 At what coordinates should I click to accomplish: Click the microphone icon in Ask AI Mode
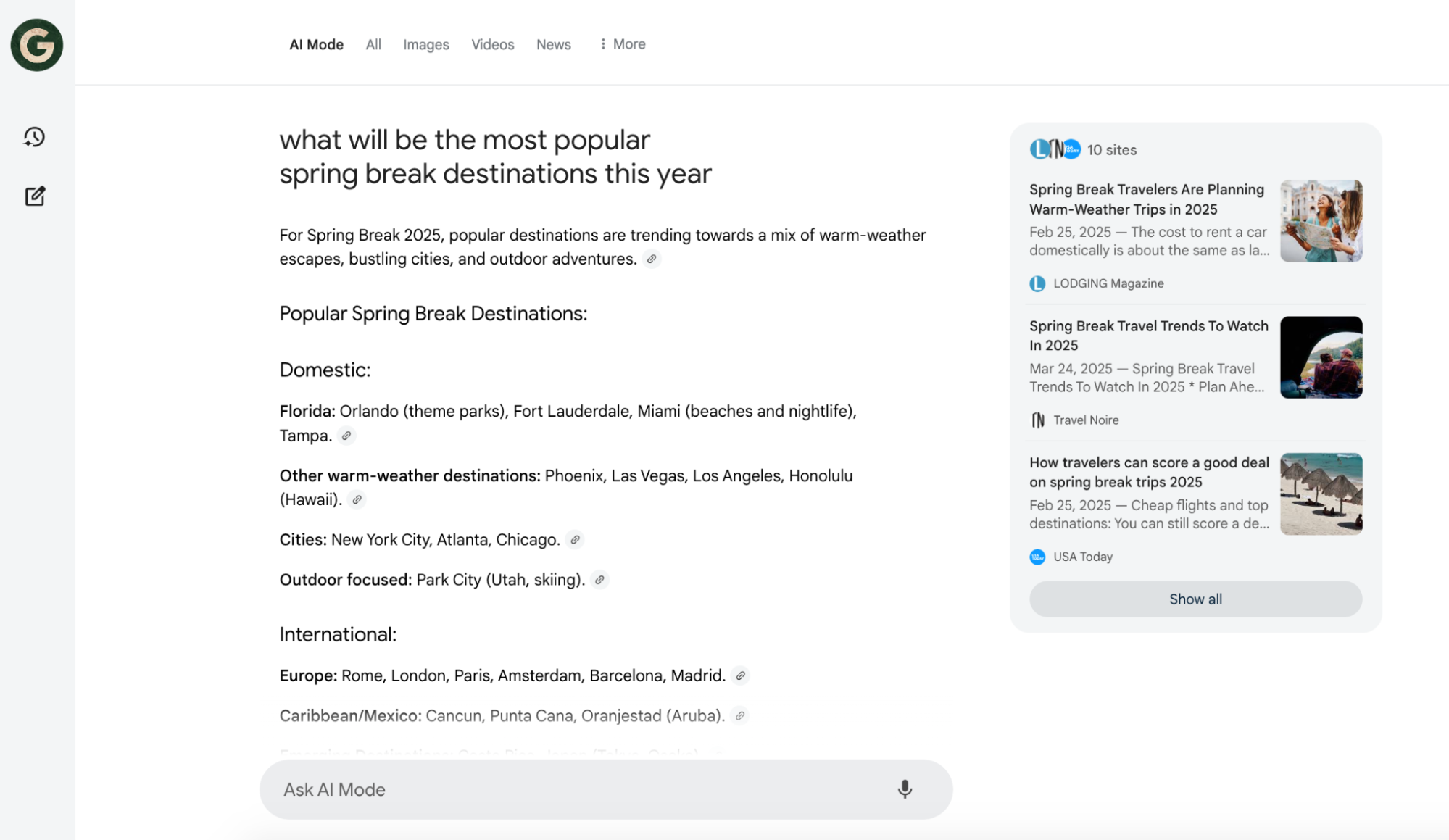(905, 789)
